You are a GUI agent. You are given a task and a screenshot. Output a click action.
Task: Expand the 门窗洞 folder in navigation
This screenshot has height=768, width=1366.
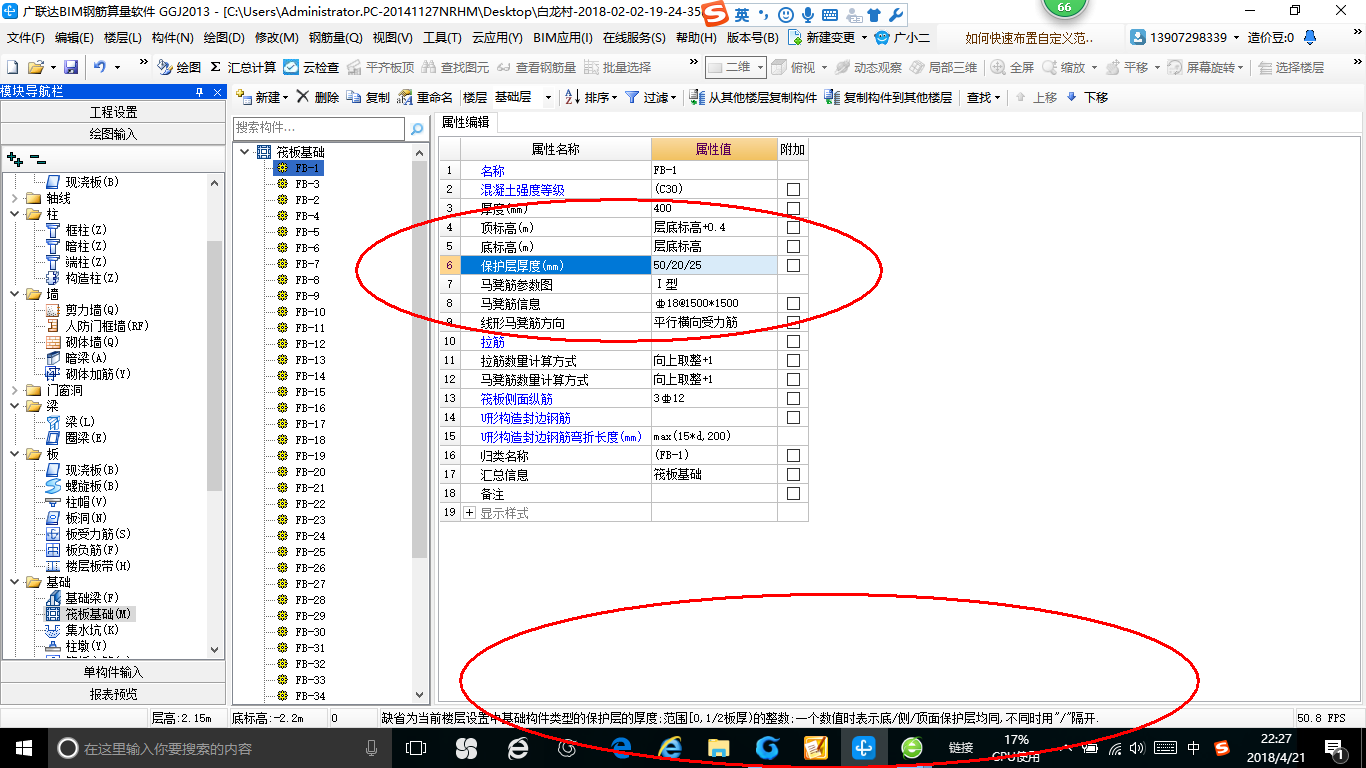14,390
